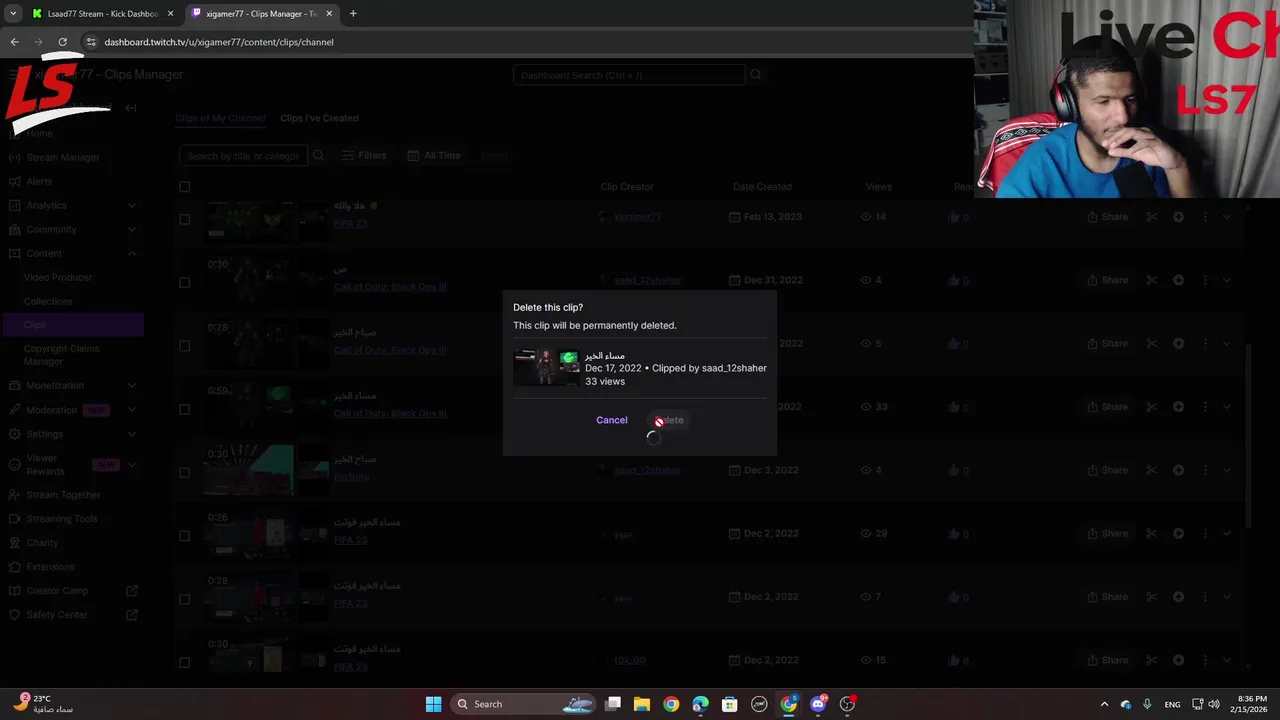This screenshot has height=720, width=1280.
Task: Focus the Dashboard Search field
Action: pos(629,75)
